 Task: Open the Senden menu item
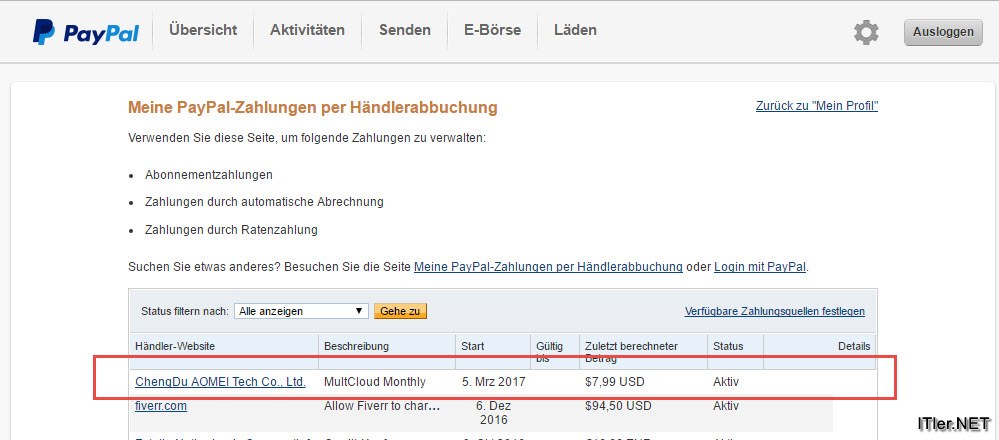pyautogui.click(x=405, y=30)
